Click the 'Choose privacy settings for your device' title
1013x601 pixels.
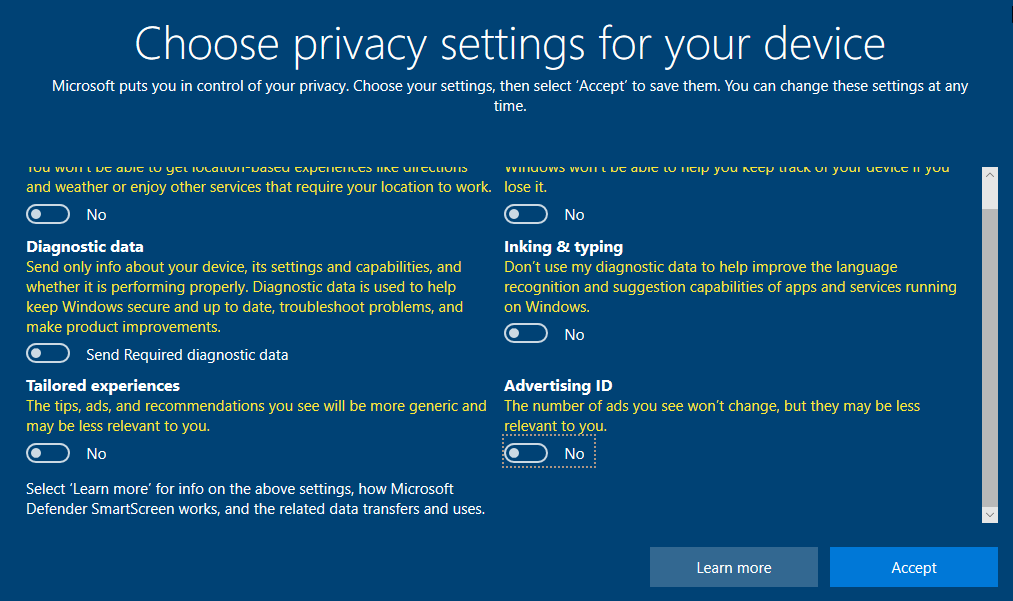(510, 44)
